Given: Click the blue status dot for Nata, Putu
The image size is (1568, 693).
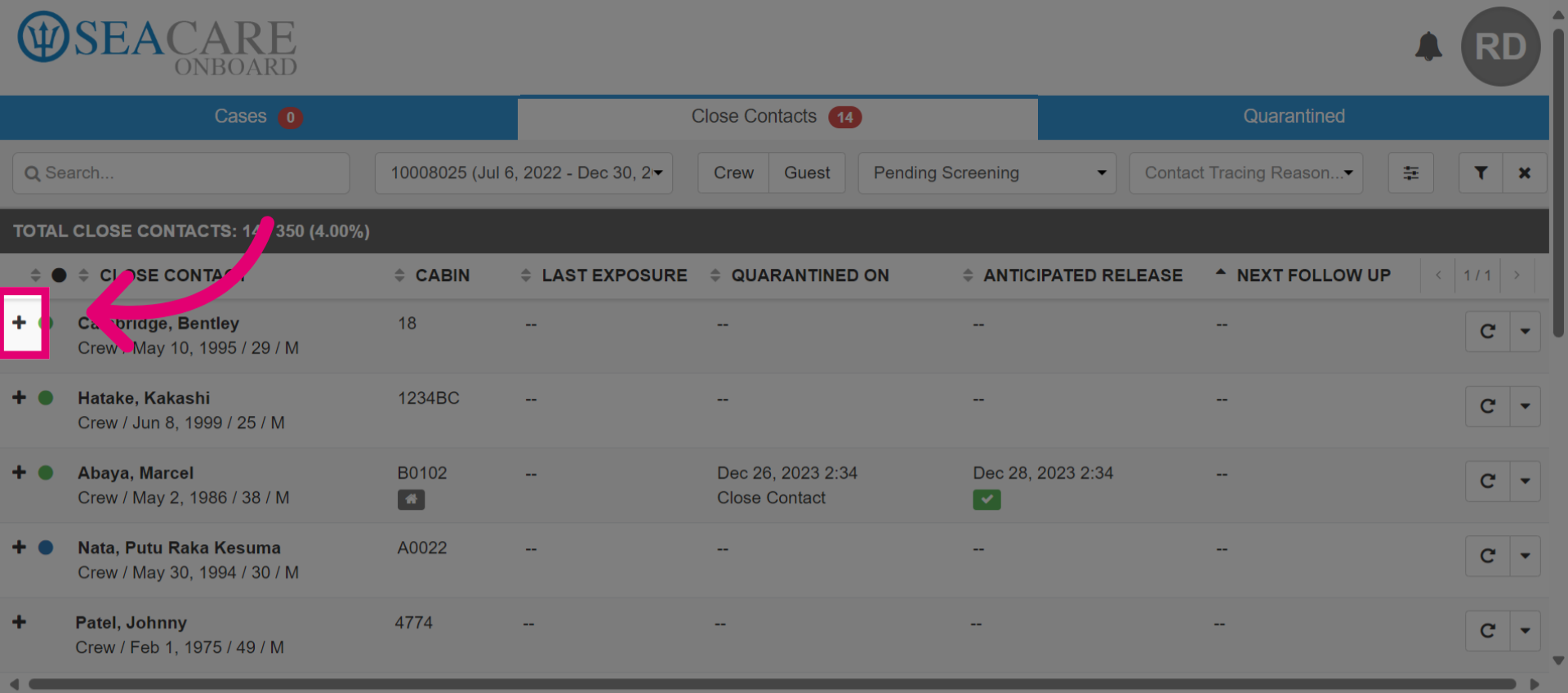Looking at the screenshot, I should point(46,548).
